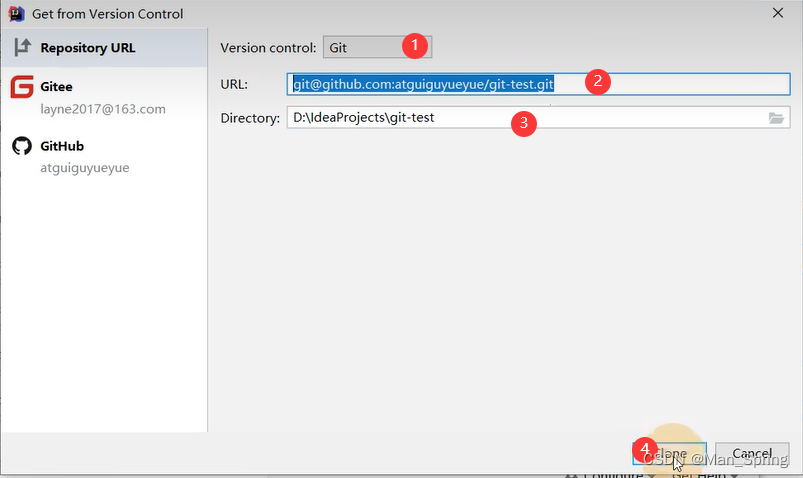
Task: Select Repository URL in the sidebar
Action: (104, 48)
